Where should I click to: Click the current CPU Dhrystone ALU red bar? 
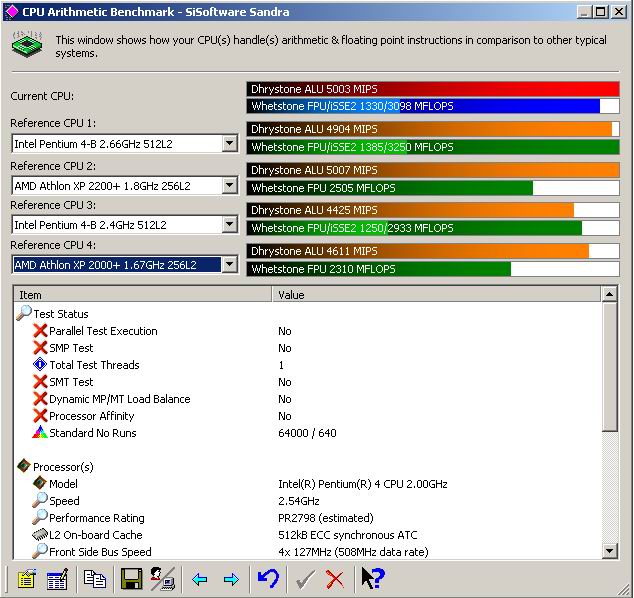pyautogui.click(x=430, y=89)
